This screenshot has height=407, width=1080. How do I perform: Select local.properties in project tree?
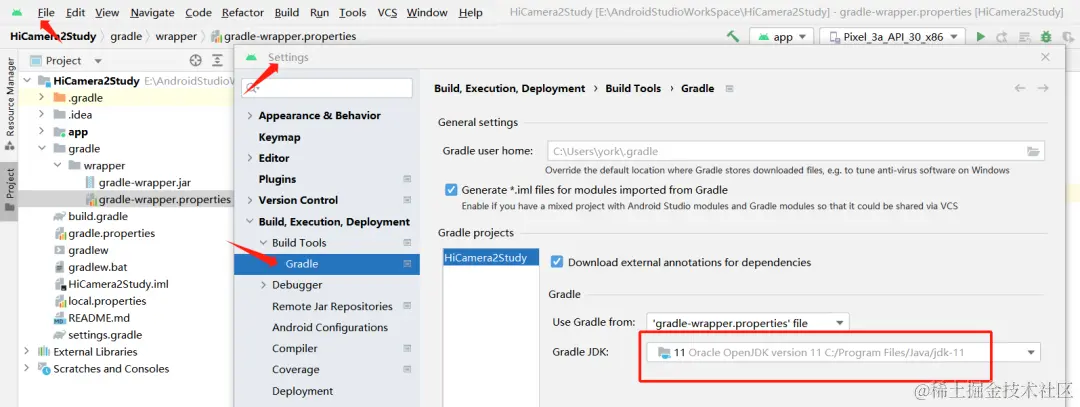click(107, 301)
